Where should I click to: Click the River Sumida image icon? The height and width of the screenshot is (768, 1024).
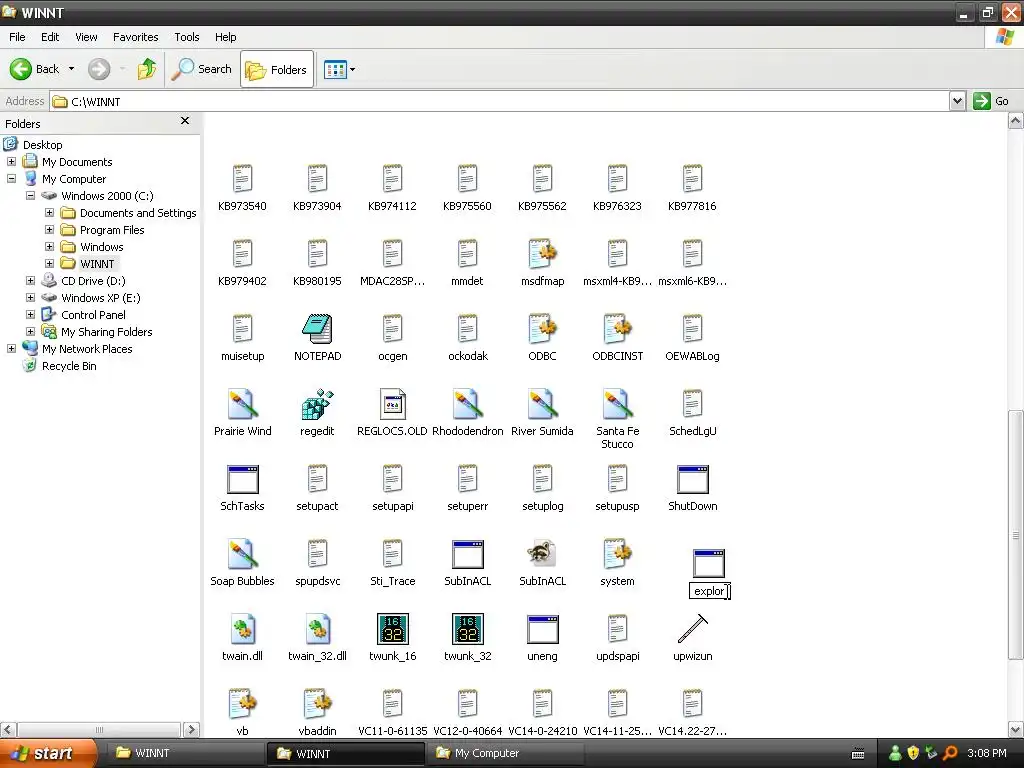tap(542, 404)
